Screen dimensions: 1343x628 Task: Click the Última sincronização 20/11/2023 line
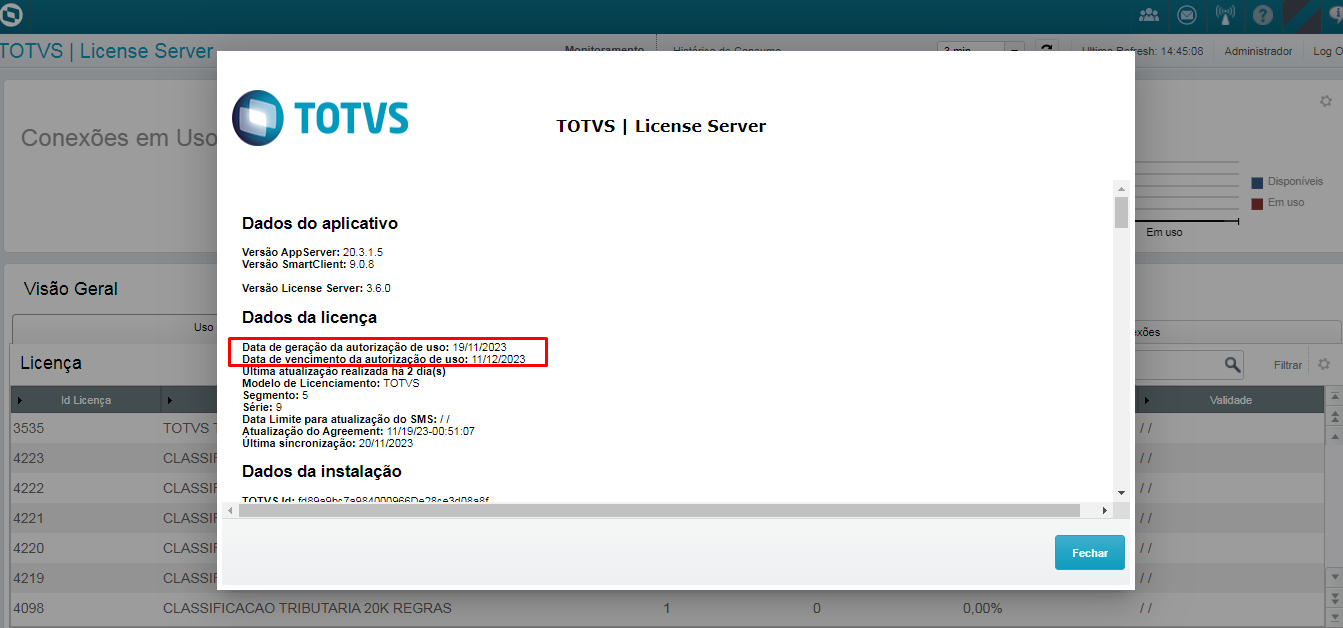(327, 443)
